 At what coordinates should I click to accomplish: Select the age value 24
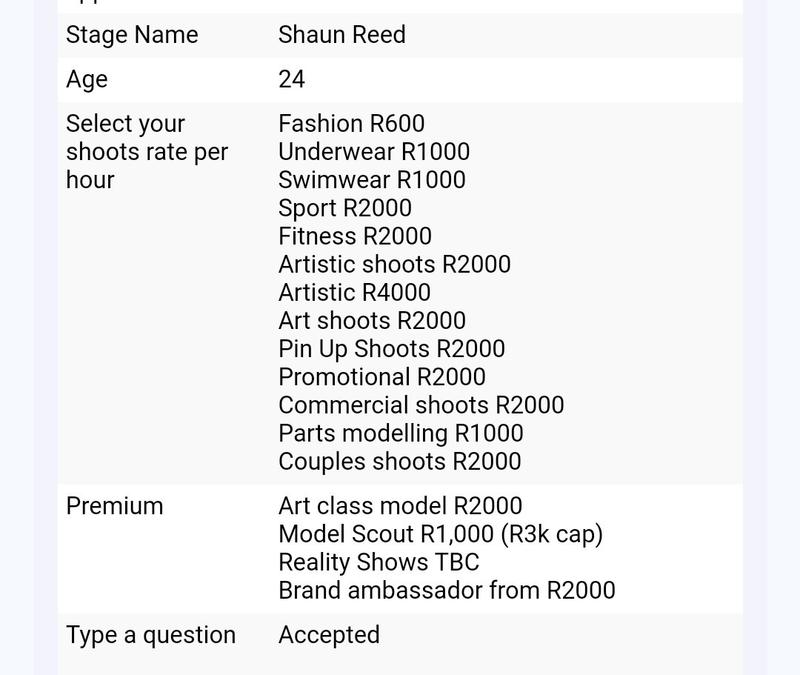pyautogui.click(x=292, y=79)
